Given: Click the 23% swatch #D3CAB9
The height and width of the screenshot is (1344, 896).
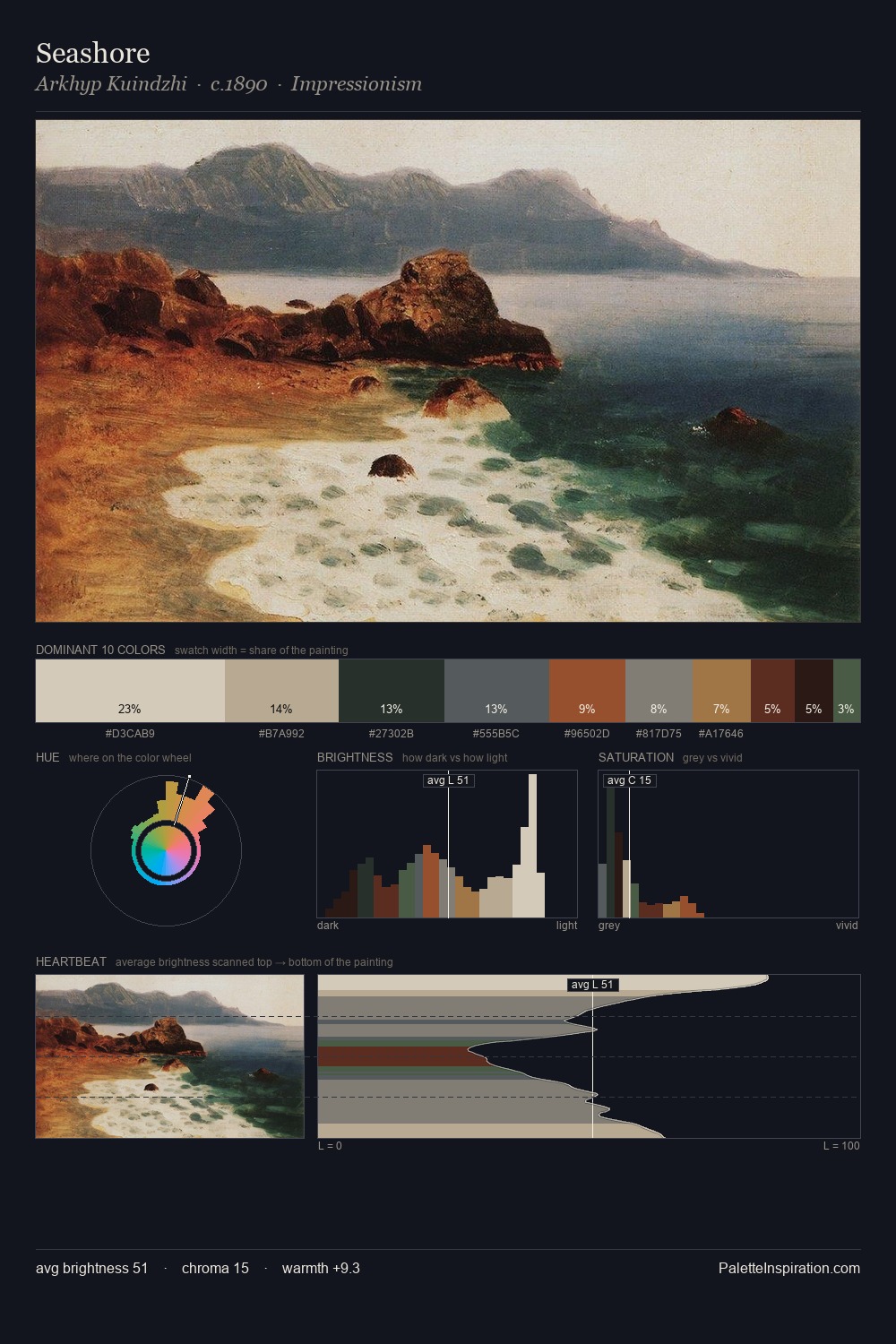Looking at the screenshot, I should click(130, 691).
